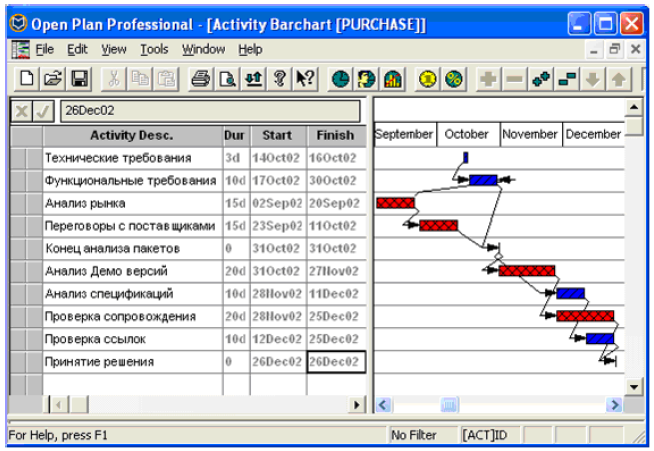Click the Dur column header
654x451 pixels.
point(236,136)
